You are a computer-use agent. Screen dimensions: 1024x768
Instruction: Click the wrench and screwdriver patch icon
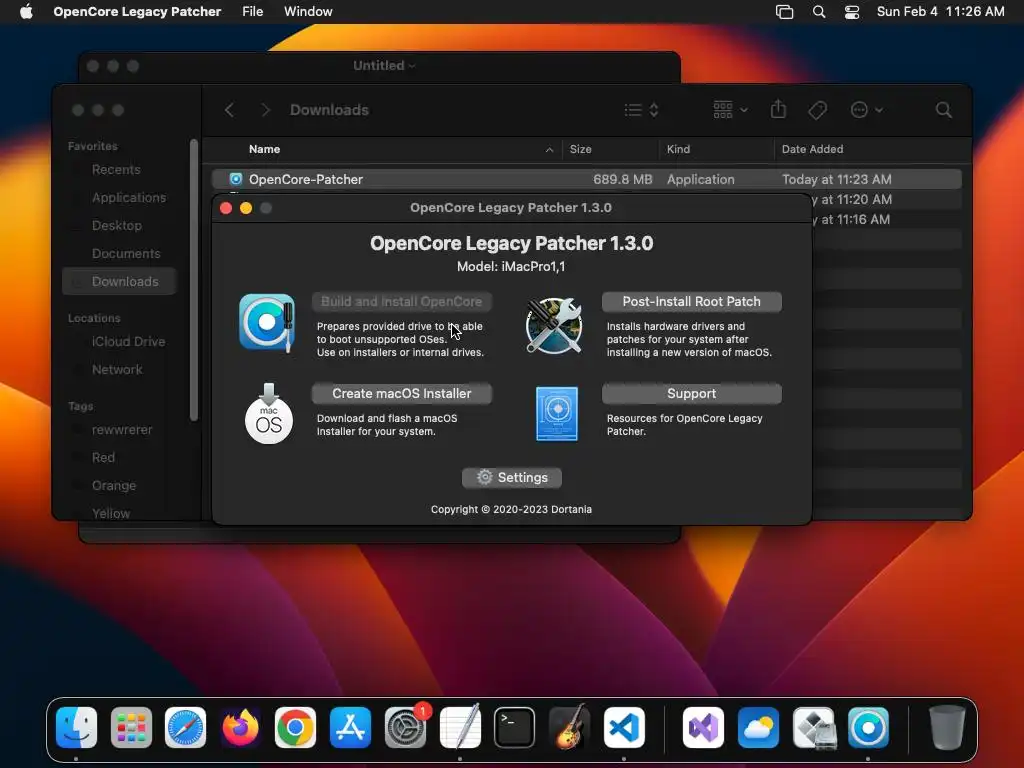tap(554, 325)
